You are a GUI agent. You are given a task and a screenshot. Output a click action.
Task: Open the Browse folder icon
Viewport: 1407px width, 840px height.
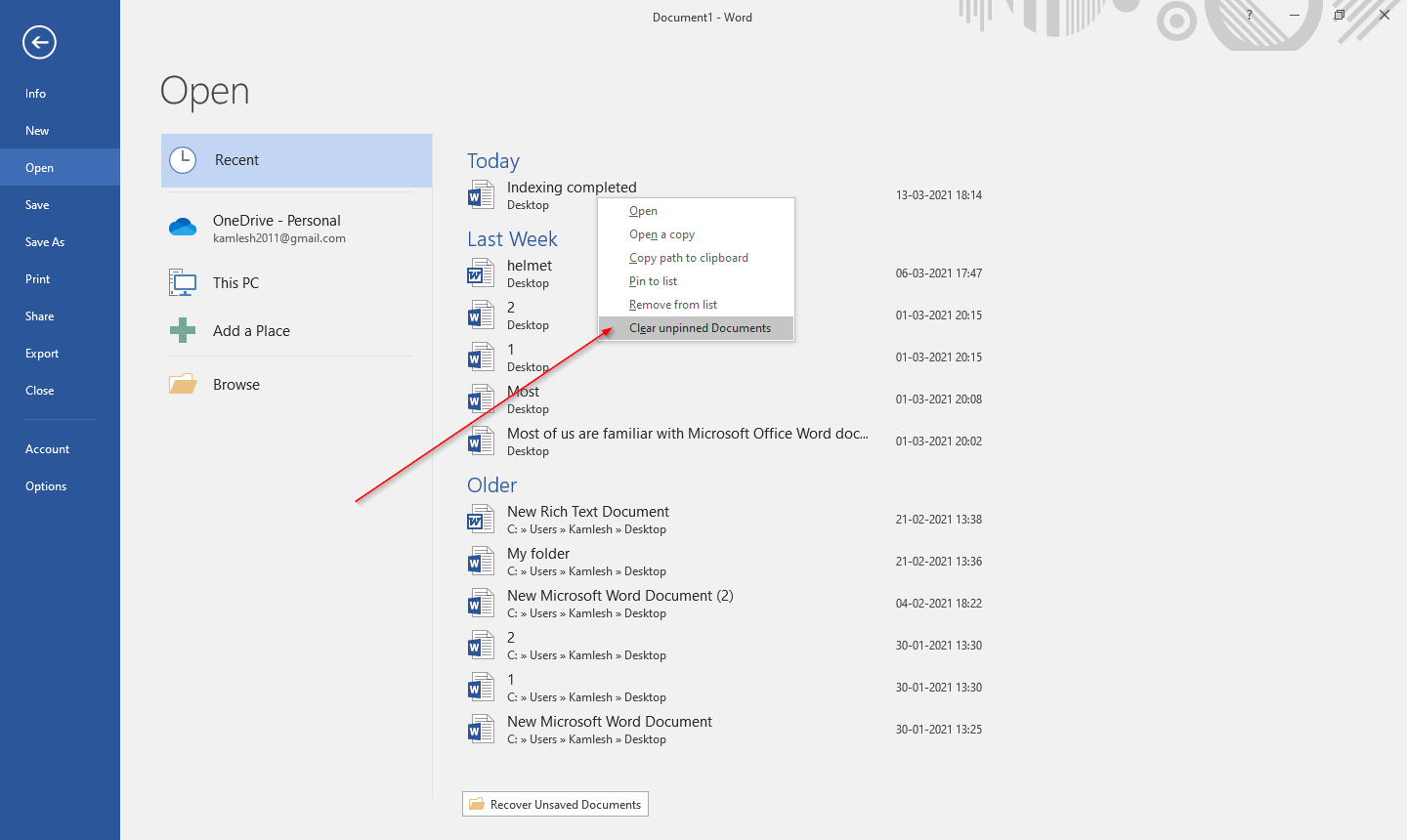(183, 383)
